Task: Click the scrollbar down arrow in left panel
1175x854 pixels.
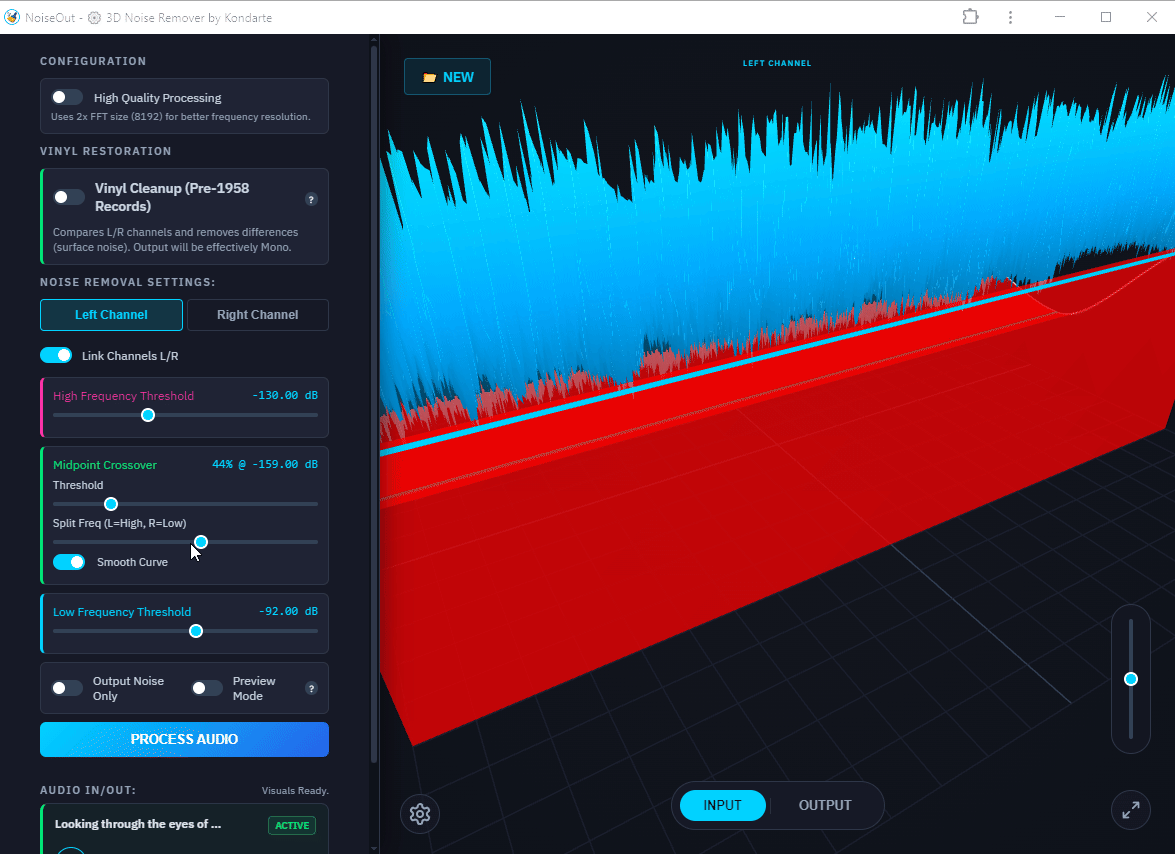Action: tap(374, 848)
